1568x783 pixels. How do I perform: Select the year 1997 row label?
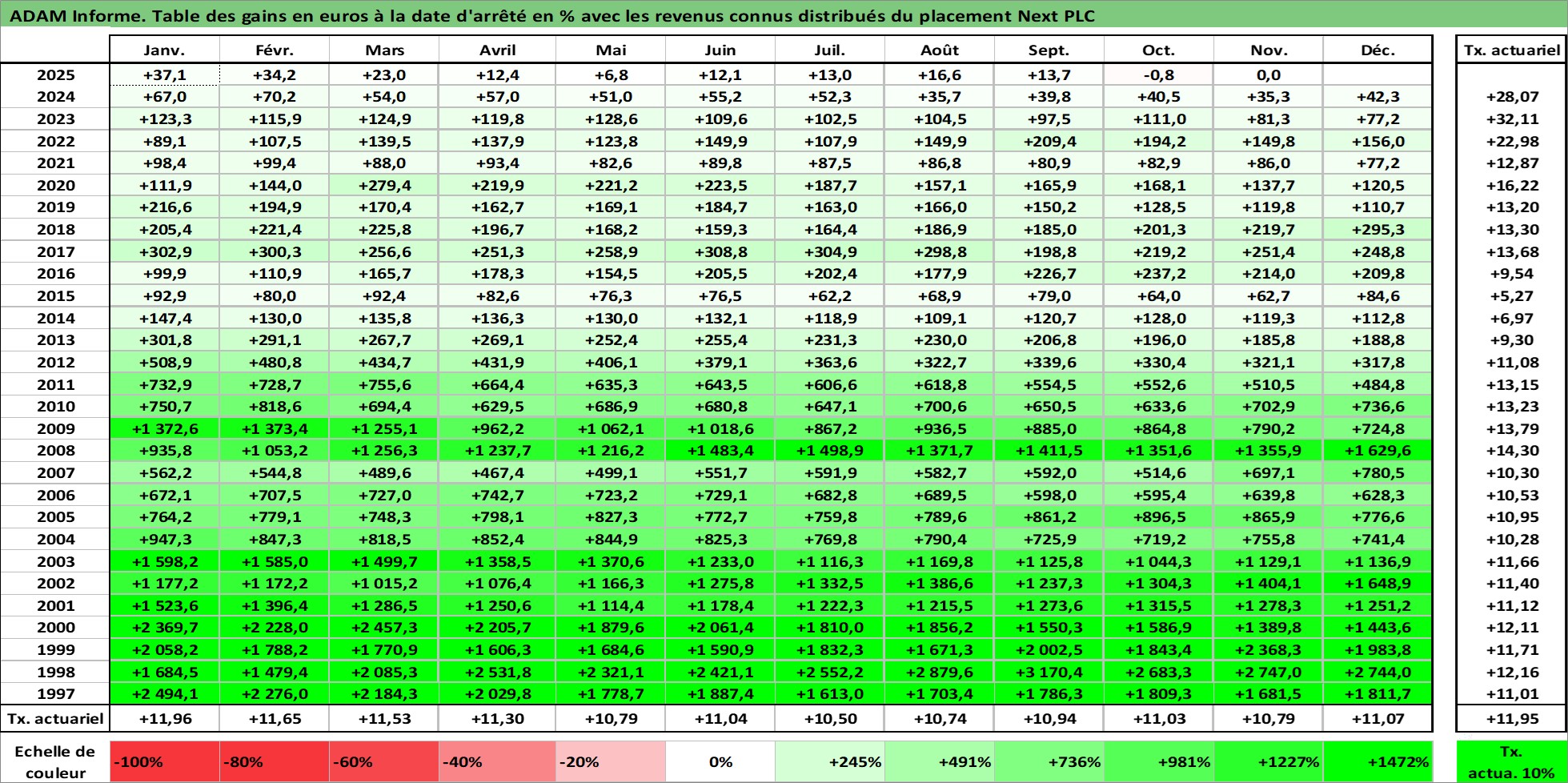pyautogui.click(x=55, y=694)
